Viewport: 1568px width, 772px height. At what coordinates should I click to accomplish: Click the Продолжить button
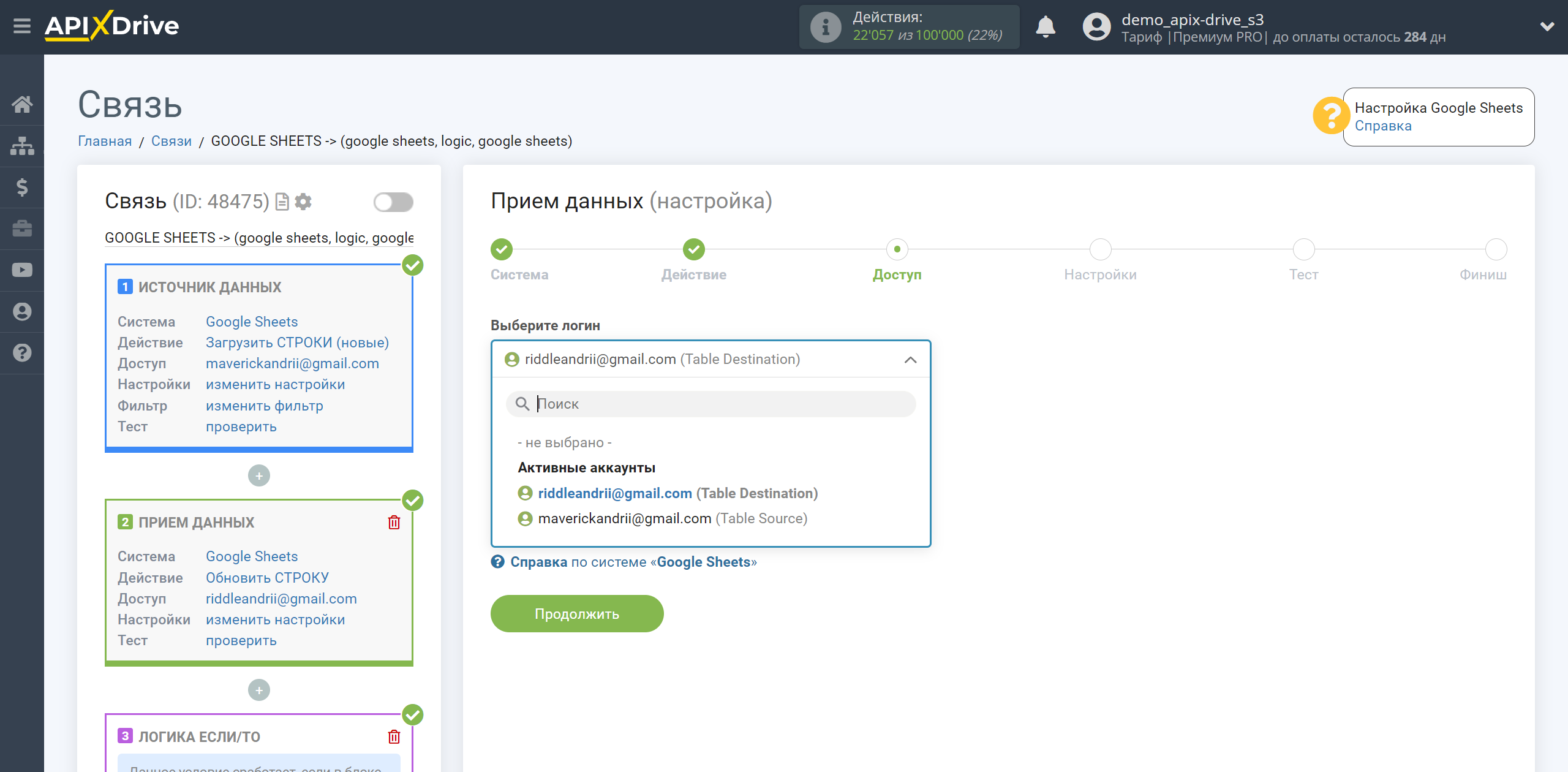pyautogui.click(x=577, y=613)
